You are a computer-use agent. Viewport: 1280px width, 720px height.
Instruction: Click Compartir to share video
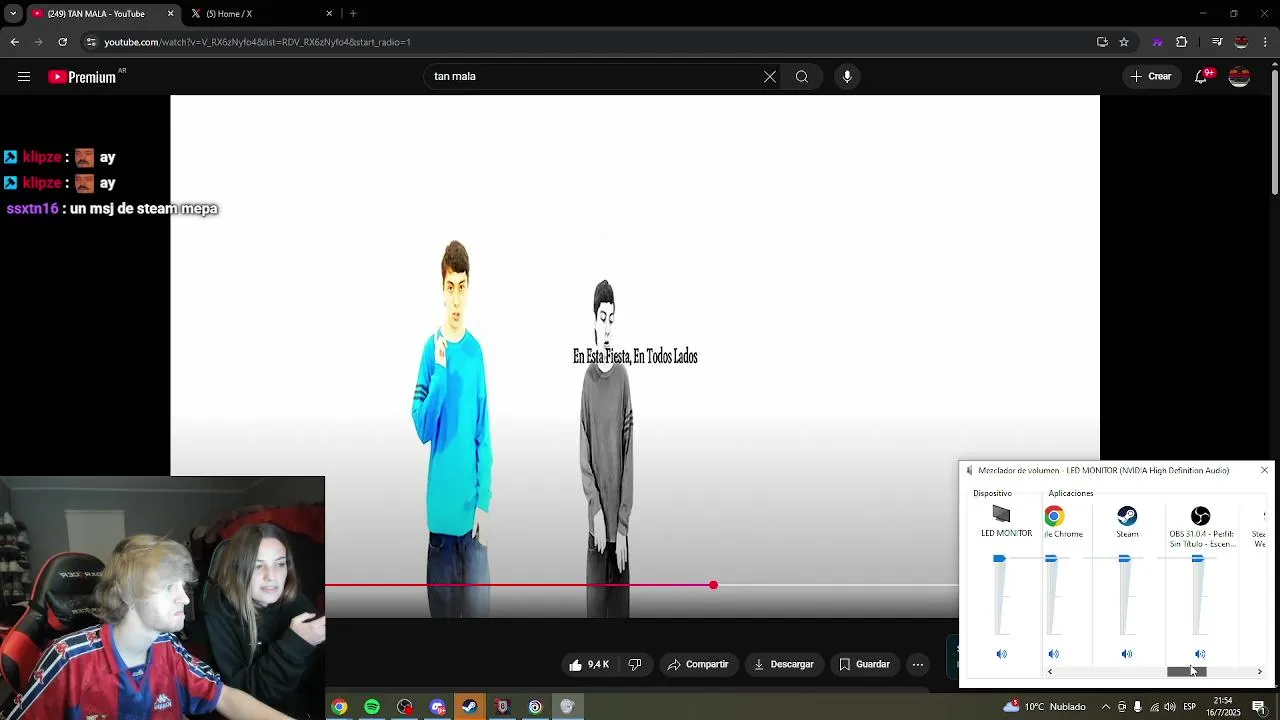(x=698, y=664)
